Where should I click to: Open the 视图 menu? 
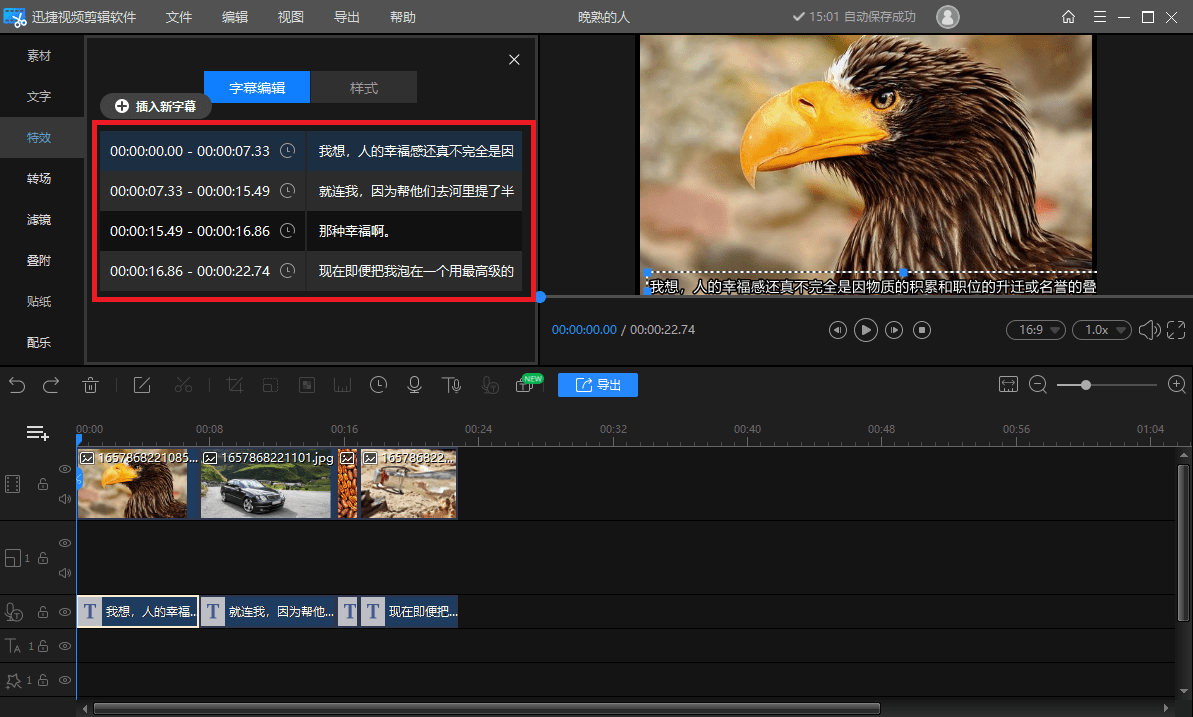291,17
